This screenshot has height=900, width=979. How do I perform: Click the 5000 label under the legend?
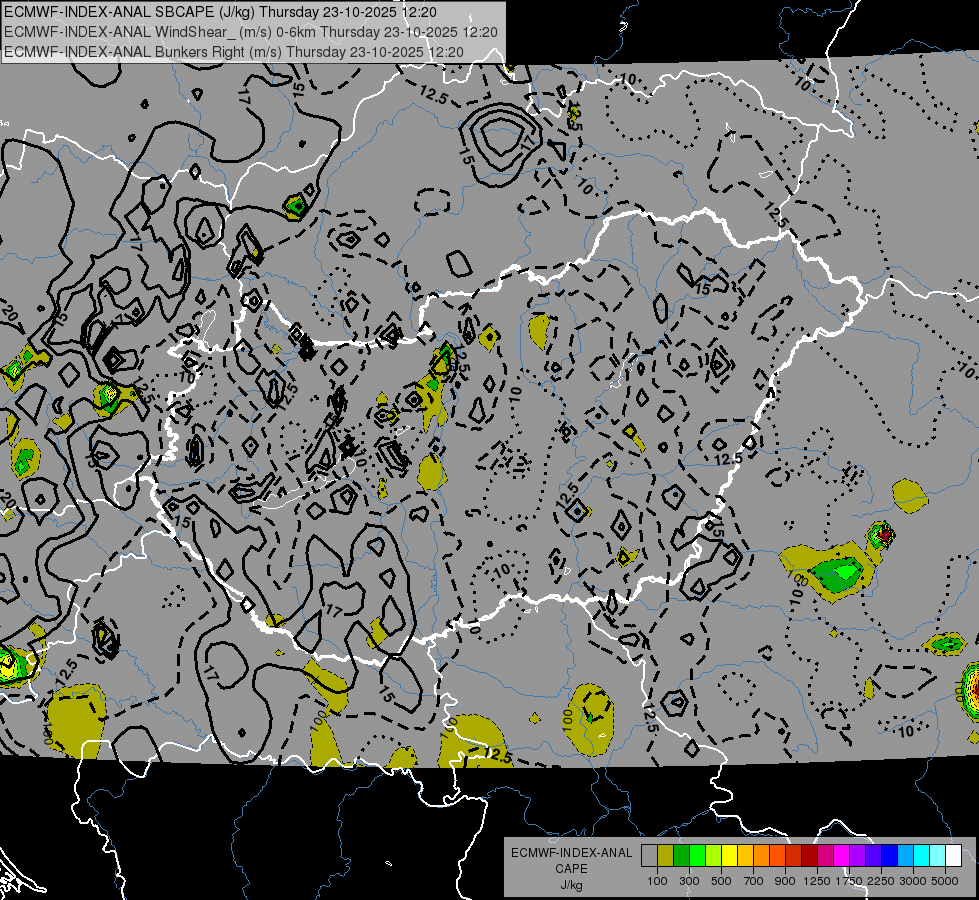945,881
